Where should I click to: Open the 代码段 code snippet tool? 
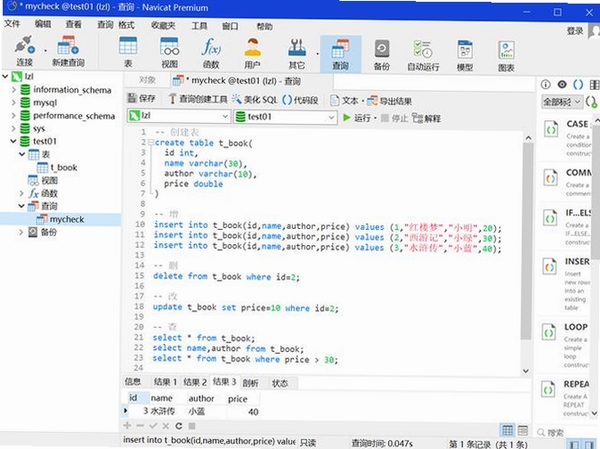tap(300, 100)
